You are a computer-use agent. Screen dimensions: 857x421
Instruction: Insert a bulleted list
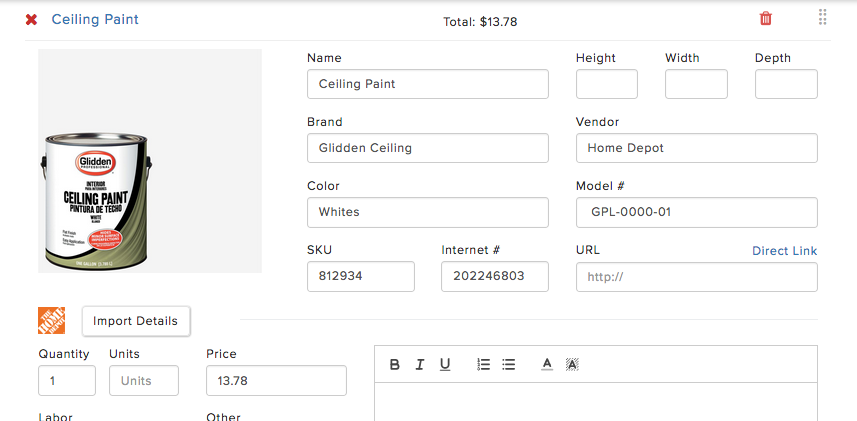(509, 364)
